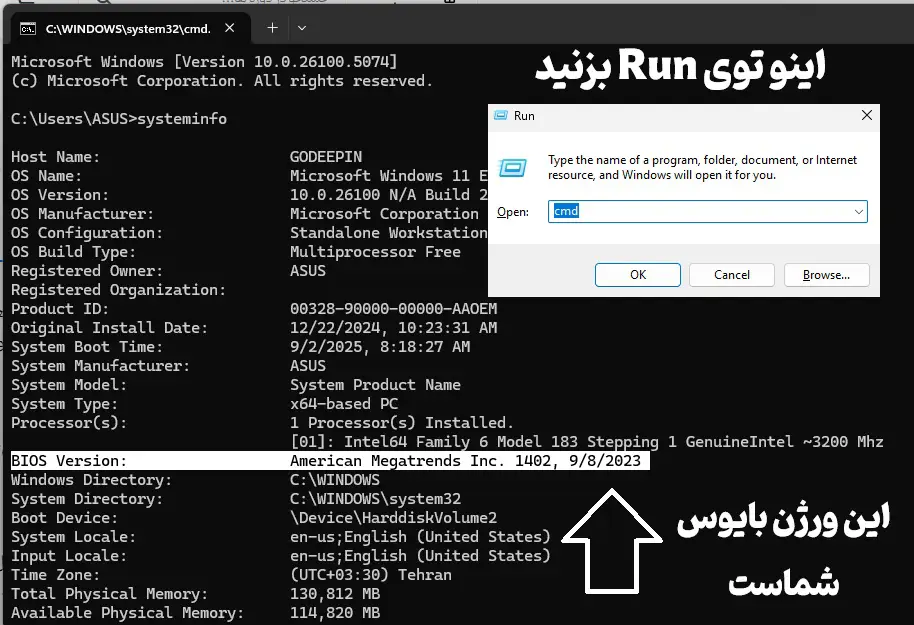Screen dimensions: 914x625
Task: Click the 1 Processor(s) Installed. line
Action: 402,423
